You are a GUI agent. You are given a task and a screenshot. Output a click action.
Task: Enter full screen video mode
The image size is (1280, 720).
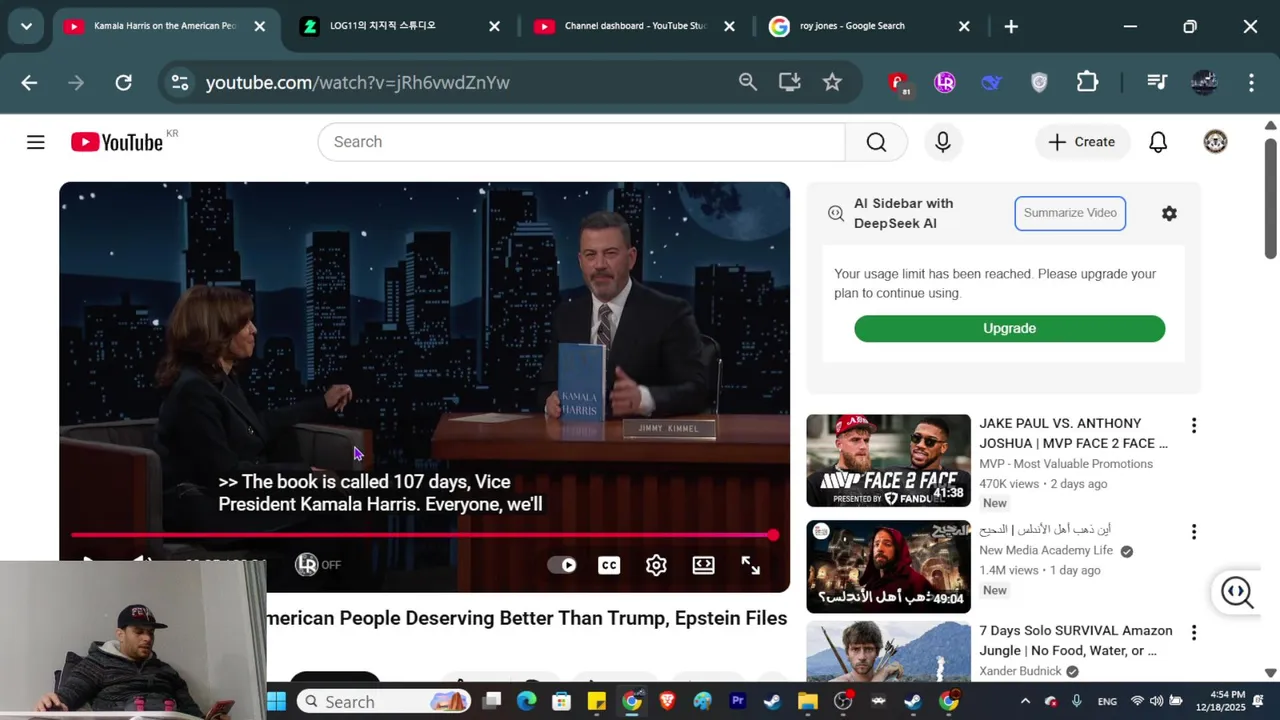[x=751, y=565]
